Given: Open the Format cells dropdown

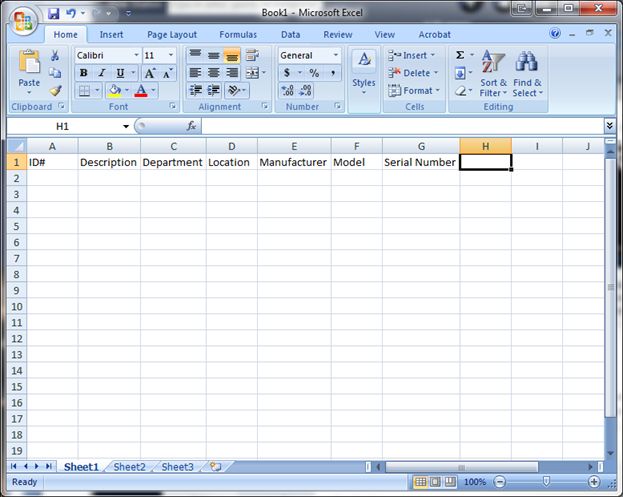Looking at the screenshot, I should (x=414, y=91).
